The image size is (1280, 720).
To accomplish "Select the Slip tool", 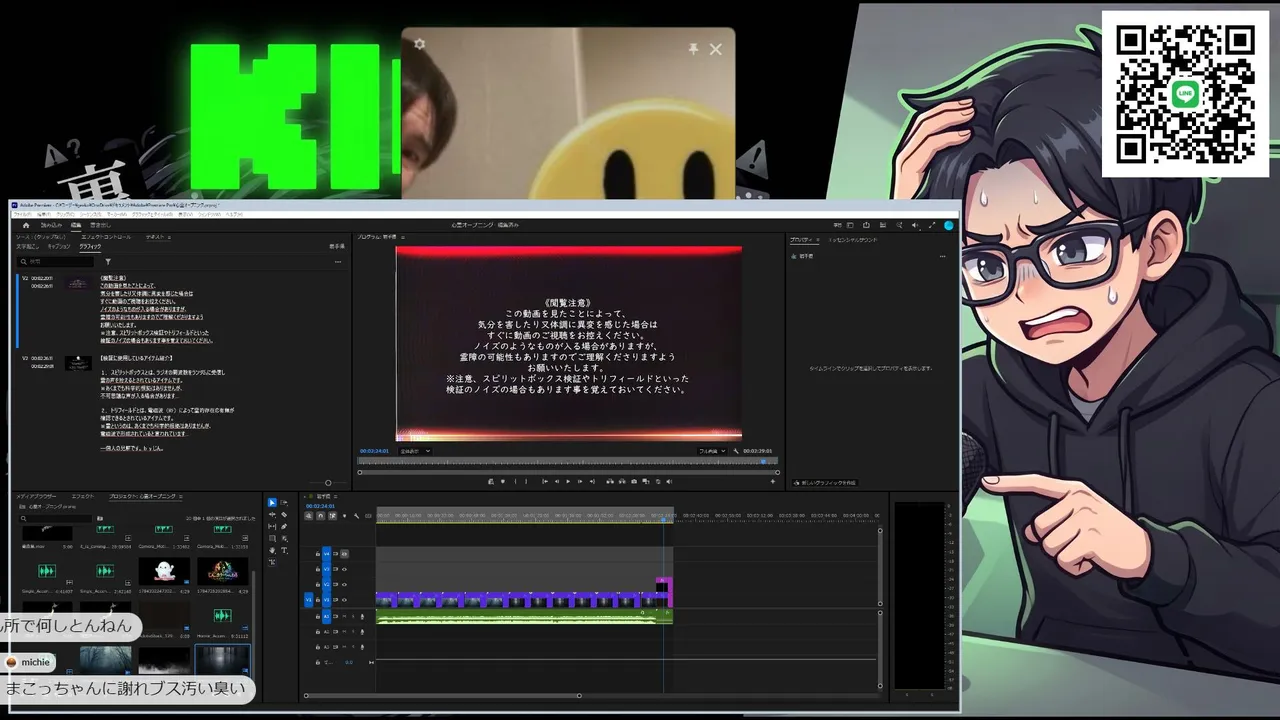I will pyautogui.click(x=272, y=527).
